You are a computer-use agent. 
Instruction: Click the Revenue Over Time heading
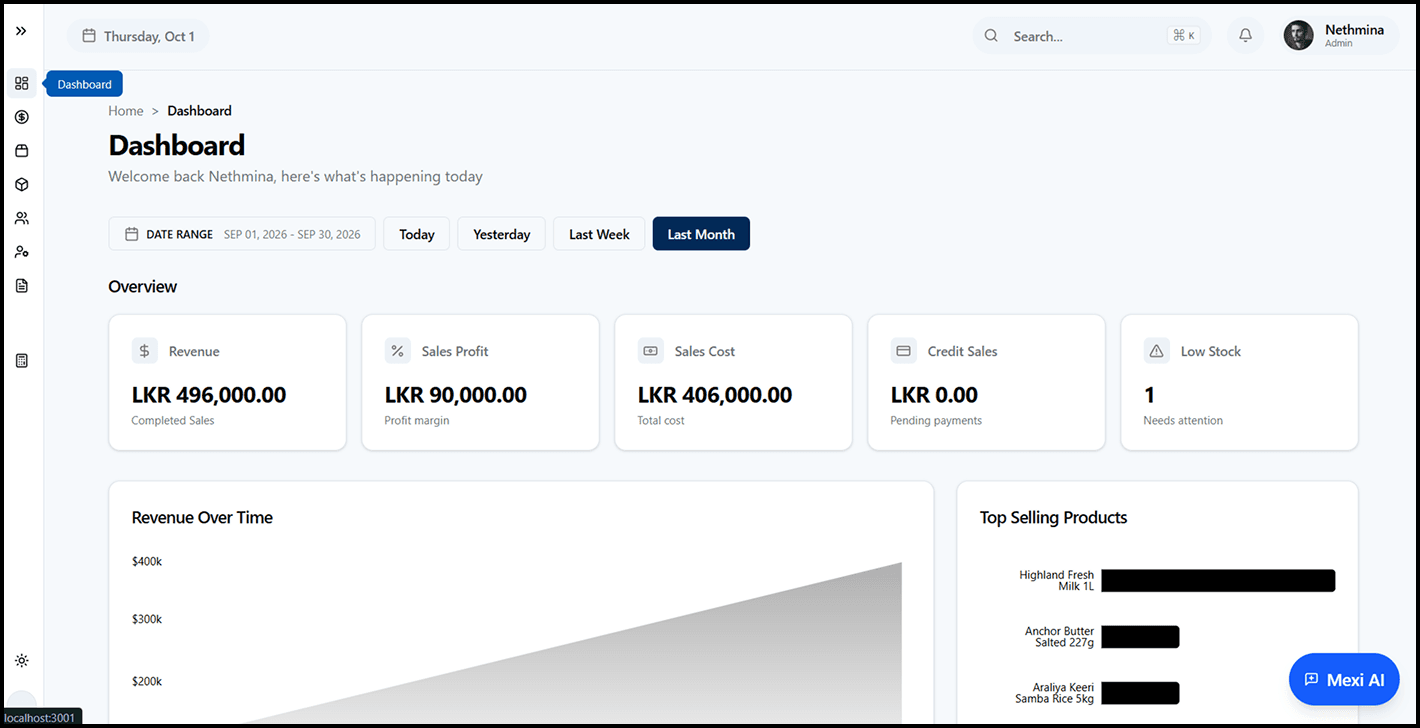pyautogui.click(x=202, y=517)
